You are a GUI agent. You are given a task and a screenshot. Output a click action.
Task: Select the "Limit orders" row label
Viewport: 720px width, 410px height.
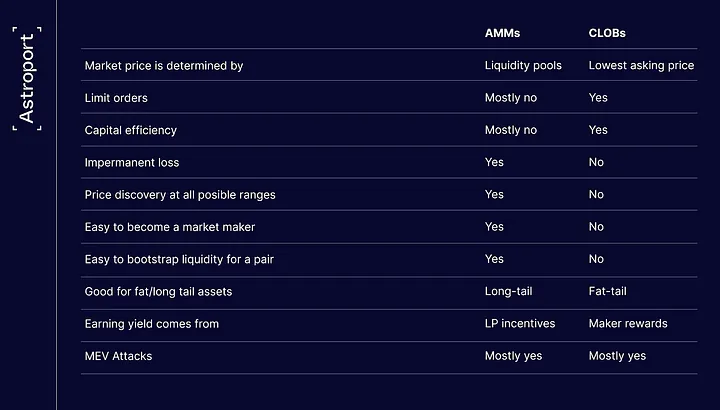pos(116,98)
